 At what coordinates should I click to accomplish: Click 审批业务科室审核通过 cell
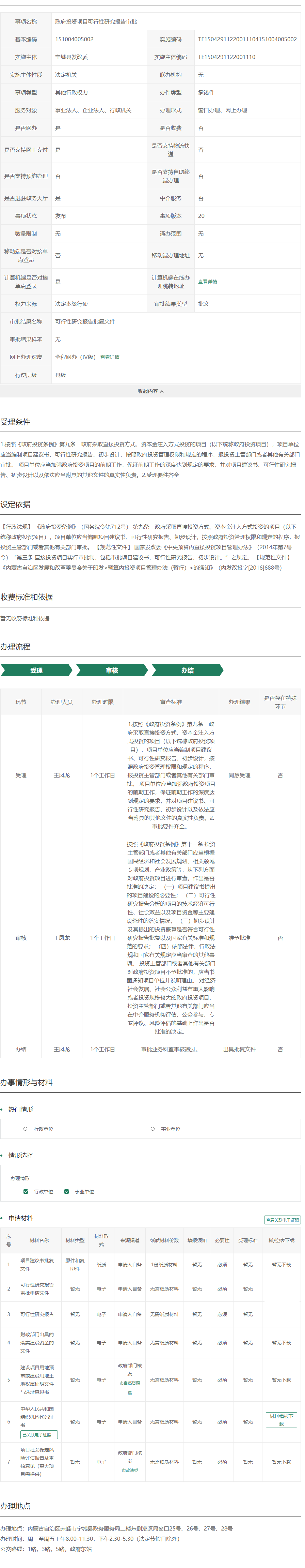[x=171, y=1050]
